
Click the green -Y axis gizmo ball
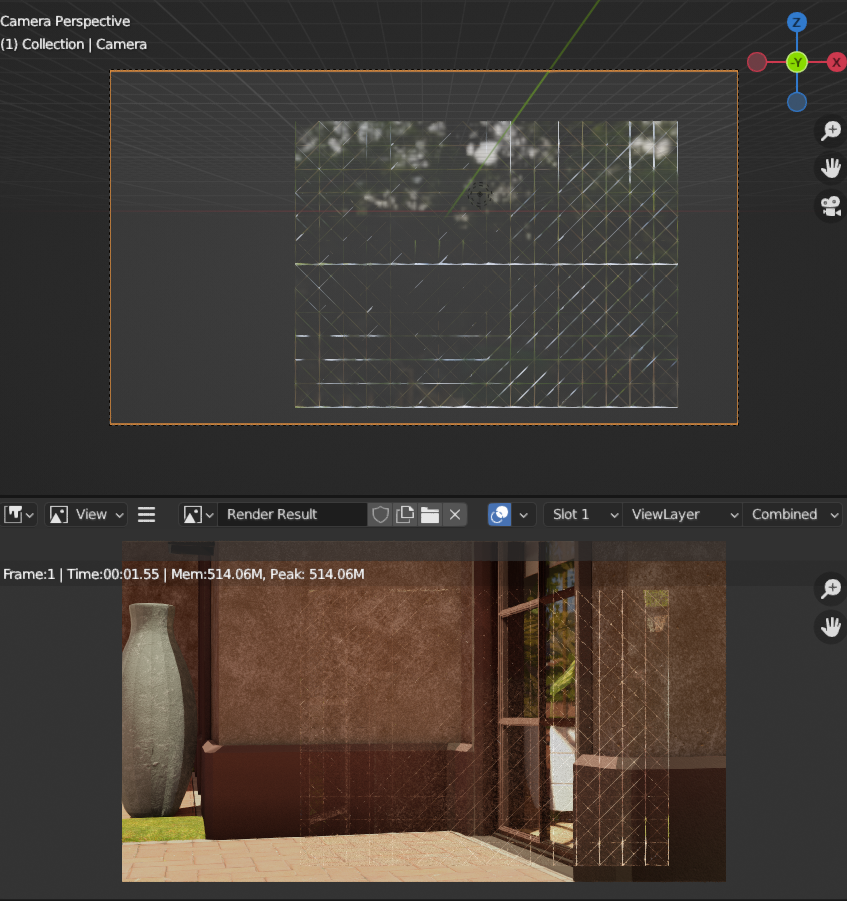tap(796, 62)
